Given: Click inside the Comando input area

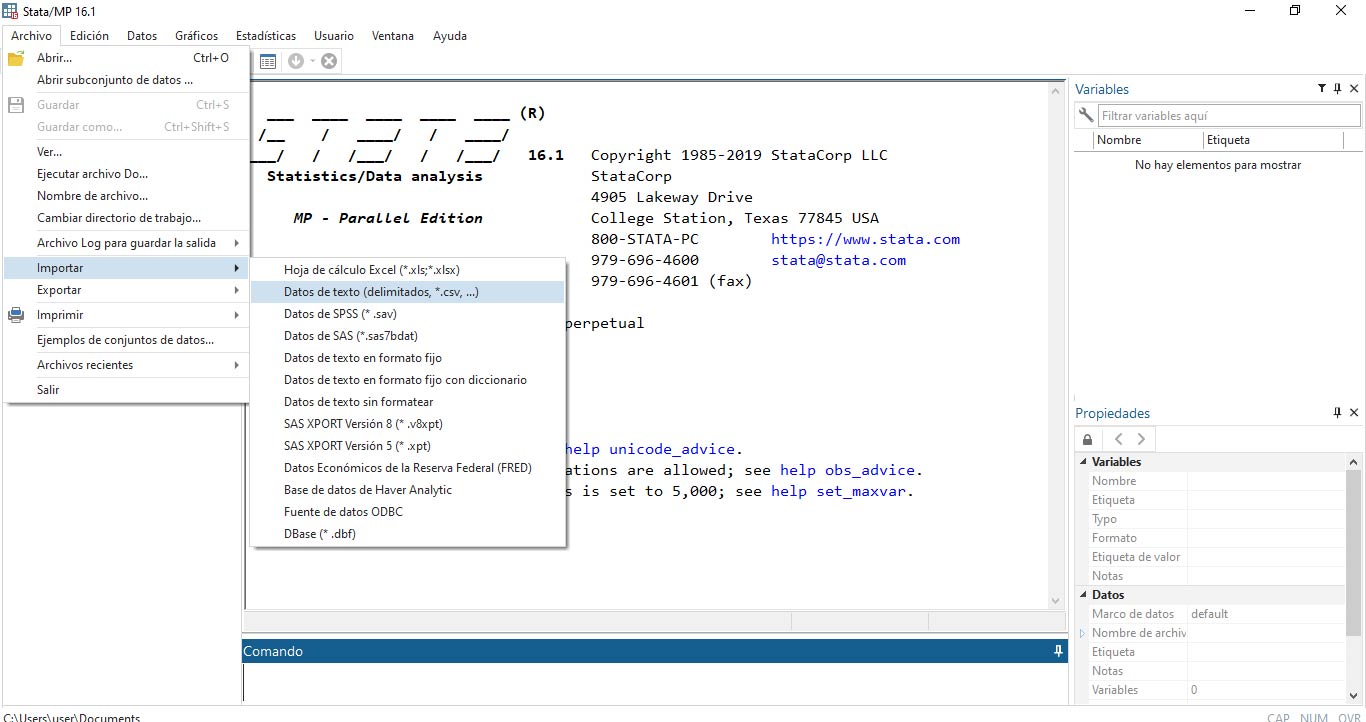Looking at the screenshot, I should (x=655, y=682).
